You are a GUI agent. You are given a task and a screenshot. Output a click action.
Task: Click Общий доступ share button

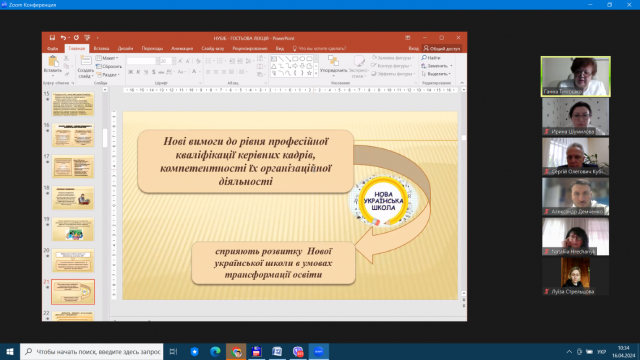click(442, 49)
